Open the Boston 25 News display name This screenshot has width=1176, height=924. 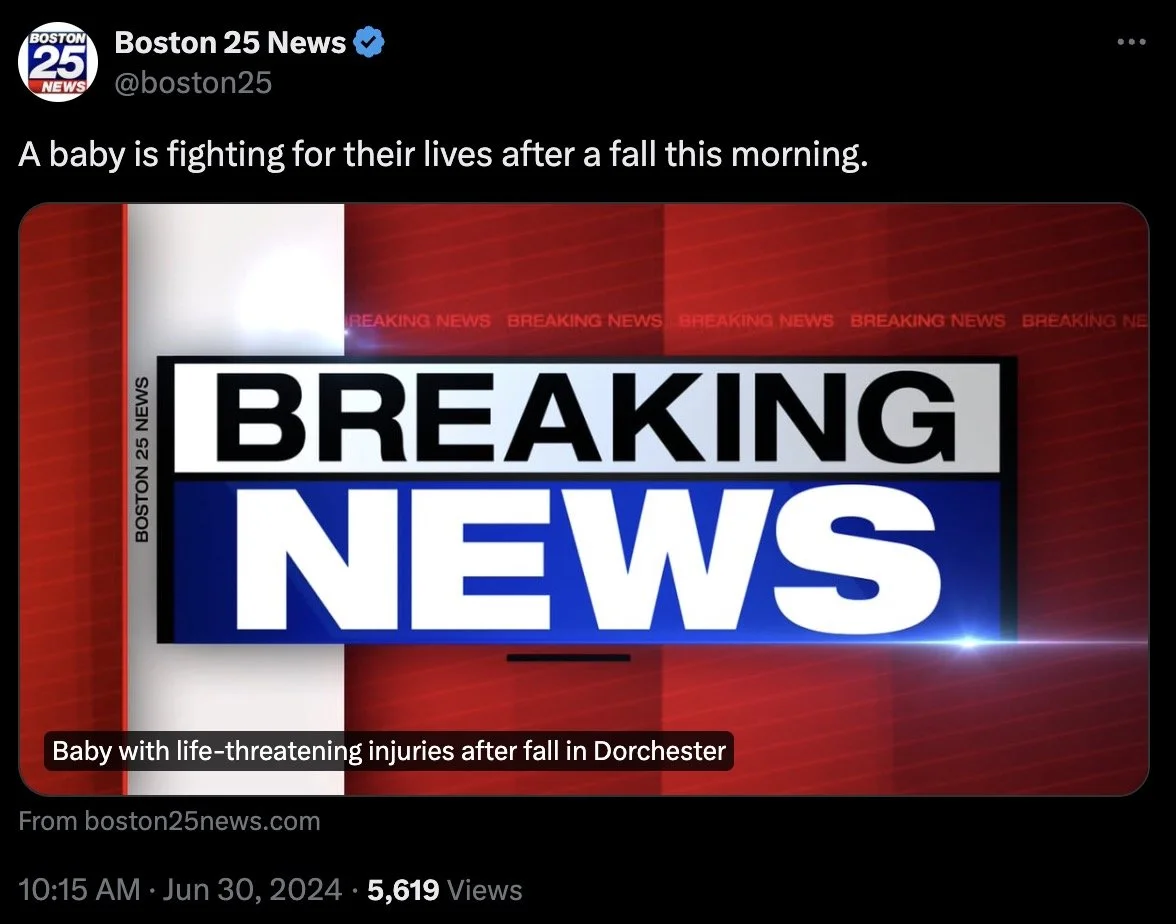point(230,43)
